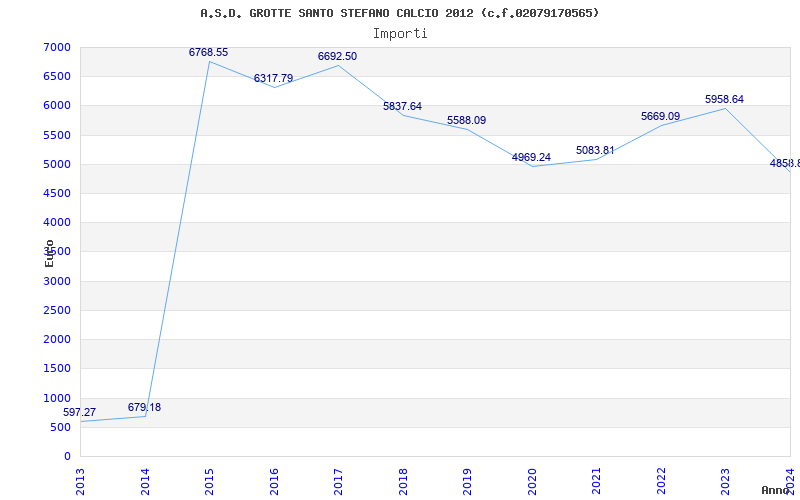
Task: Select the data label 5958.64
Action: click(x=724, y=99)
